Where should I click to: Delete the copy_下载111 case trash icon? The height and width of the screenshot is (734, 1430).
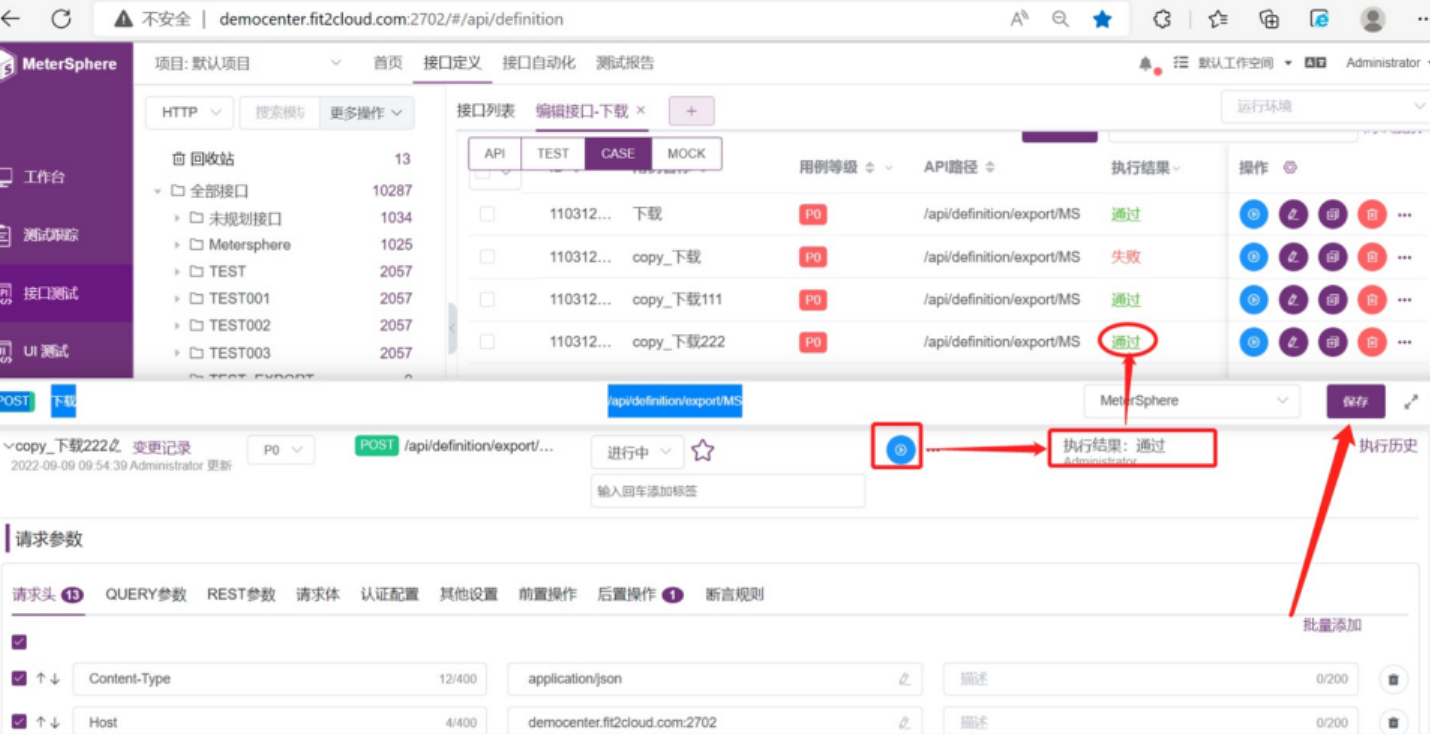pos(1372,300)
